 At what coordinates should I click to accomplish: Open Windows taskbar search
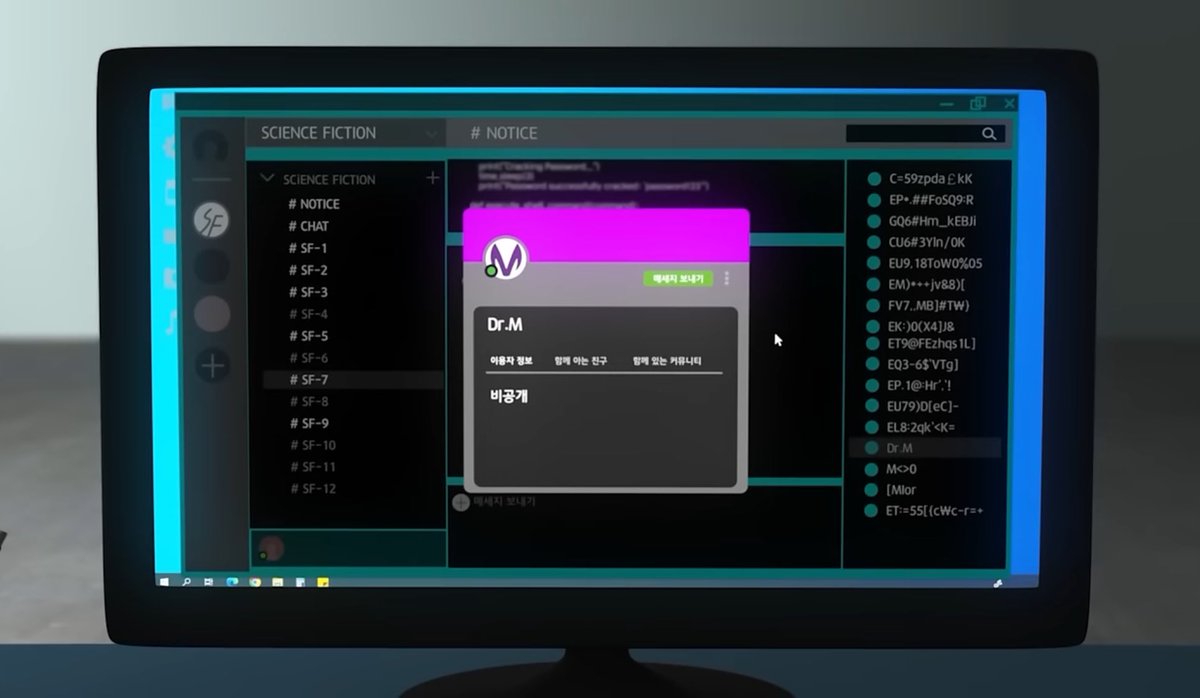(x=187, y=582)
